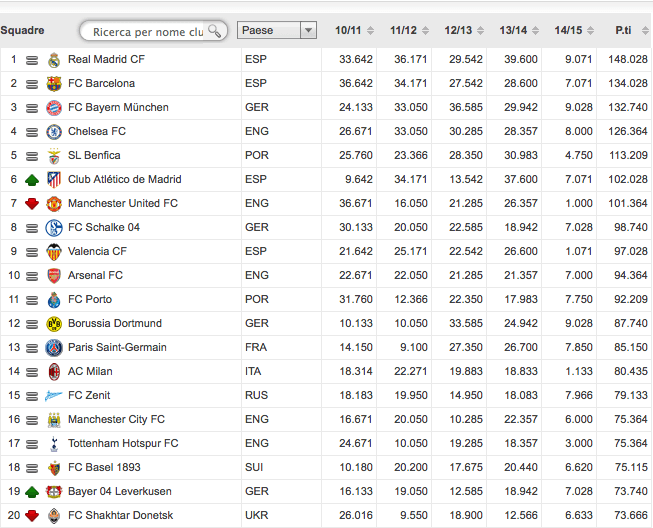Click the Chelsea FC club crest

point(54,132)
